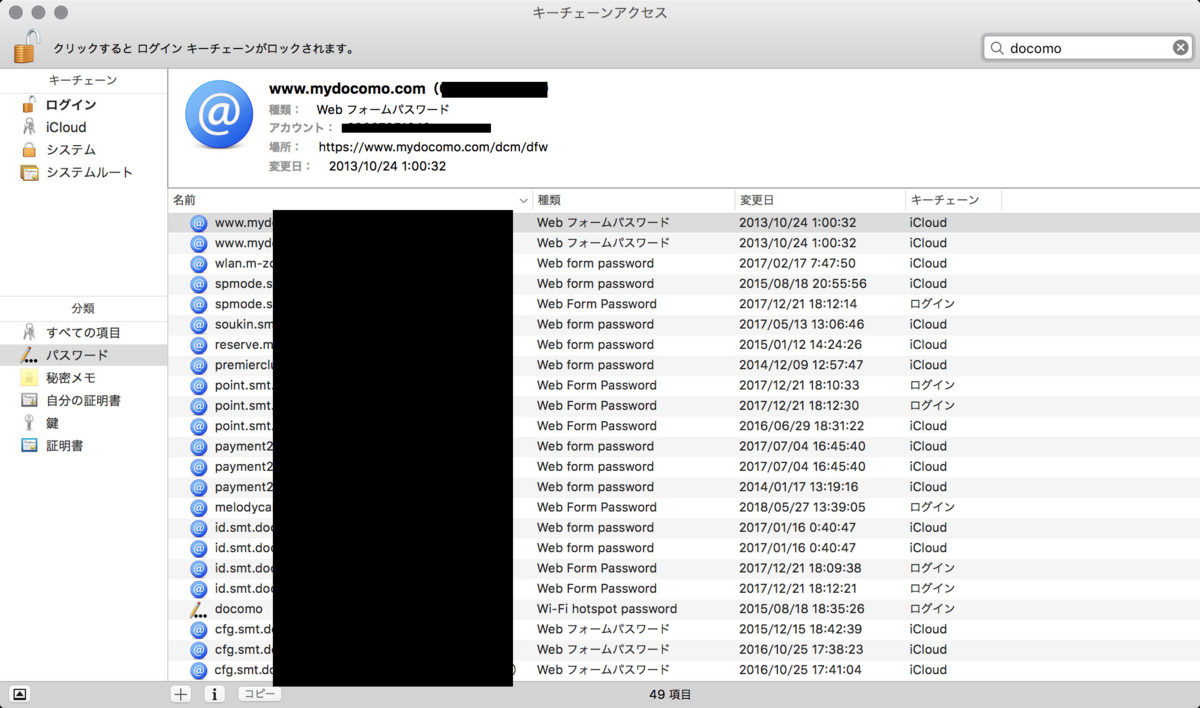Open the 秘密メモ category
Image resolution: width=1200 pixels, height=708 pixels.
tap(71, 378)
